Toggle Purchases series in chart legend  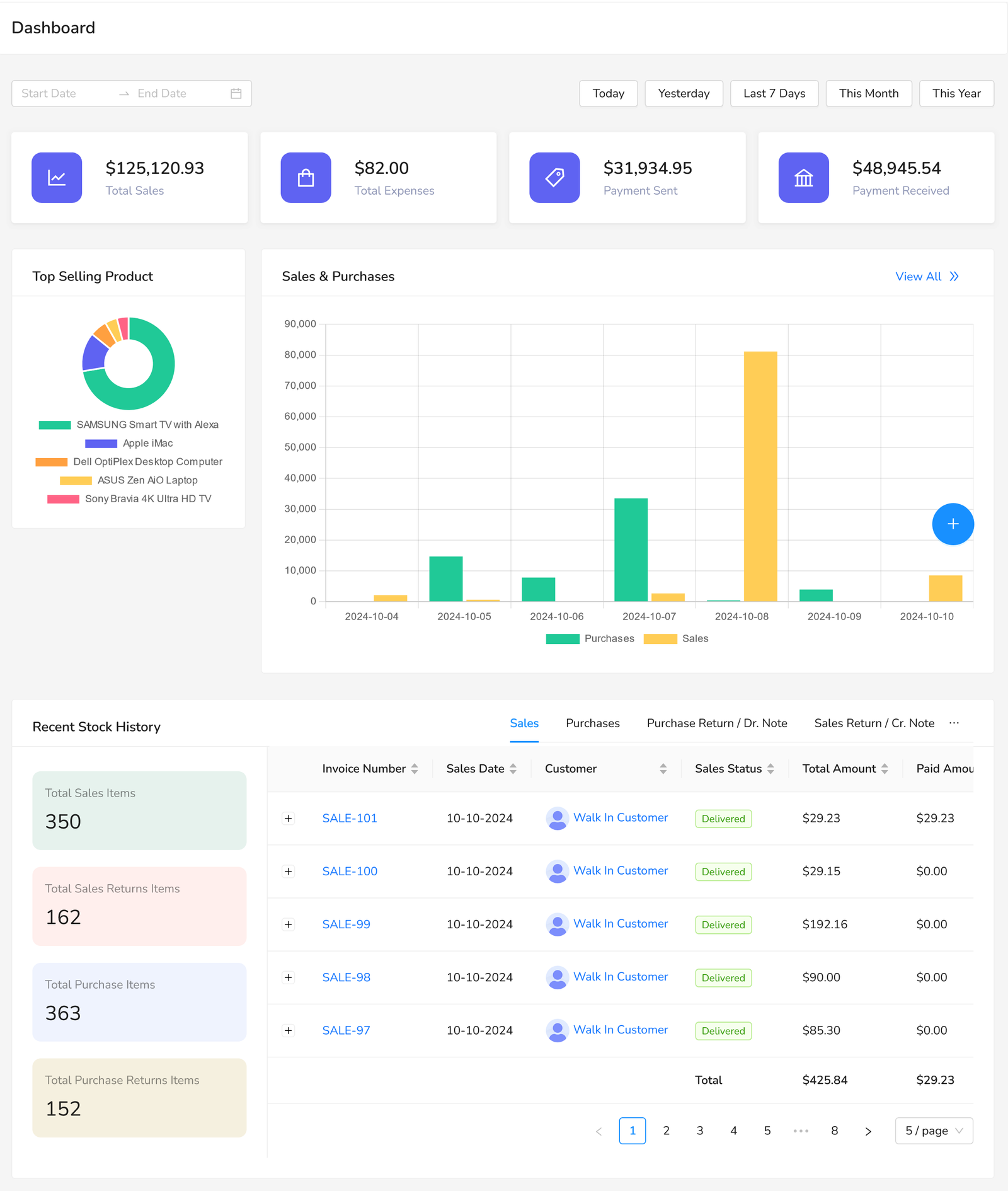tap(590, 638)
